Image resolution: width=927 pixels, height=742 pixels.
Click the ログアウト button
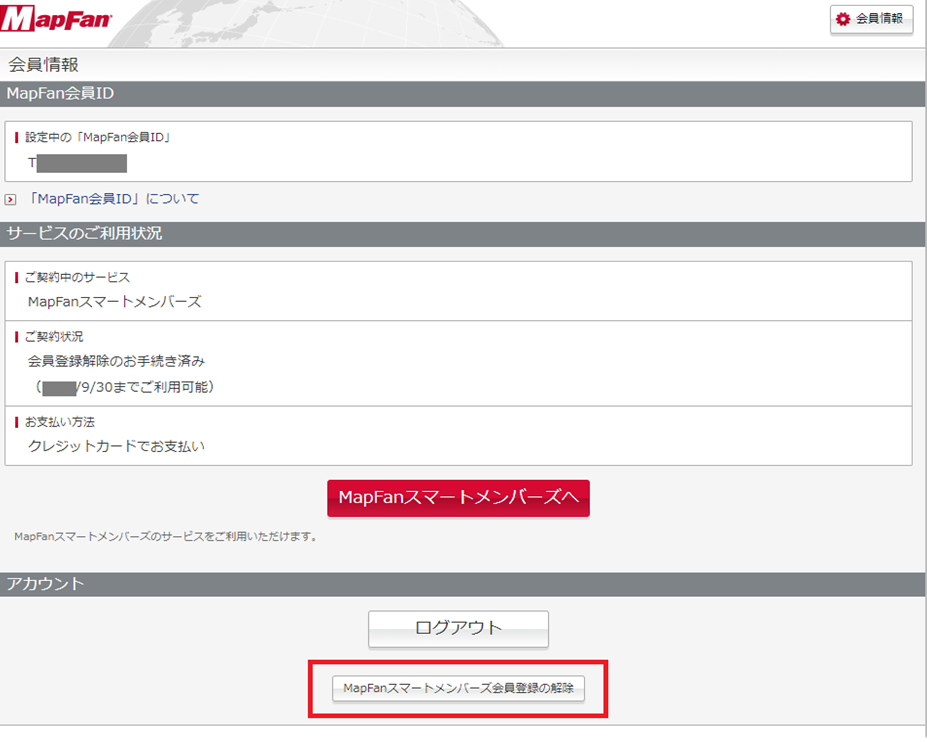(x=458, y=628)
